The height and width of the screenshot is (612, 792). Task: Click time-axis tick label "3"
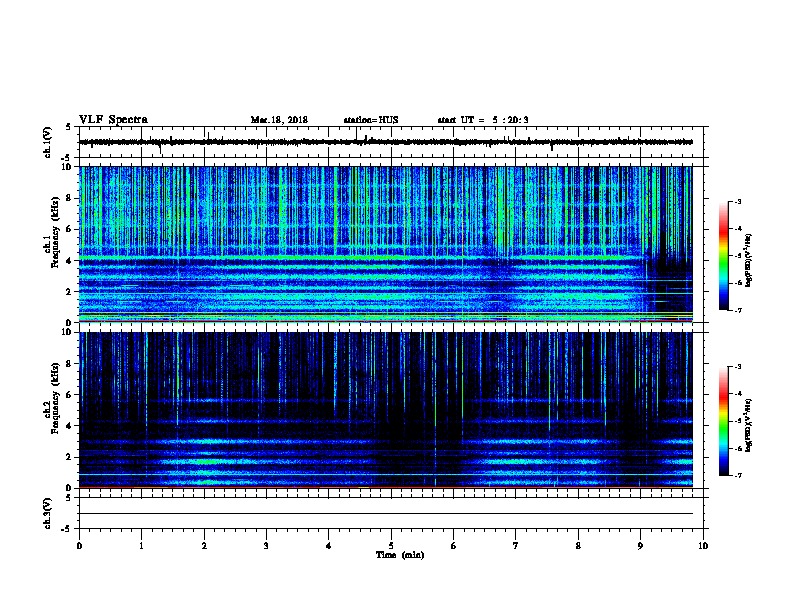(x=266, y=545)
